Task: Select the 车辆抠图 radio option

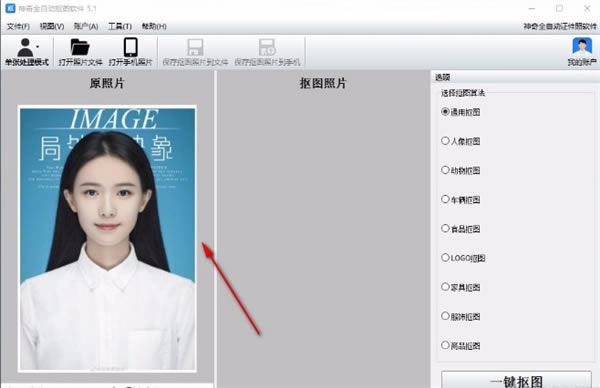Action: tap(445, 199)
